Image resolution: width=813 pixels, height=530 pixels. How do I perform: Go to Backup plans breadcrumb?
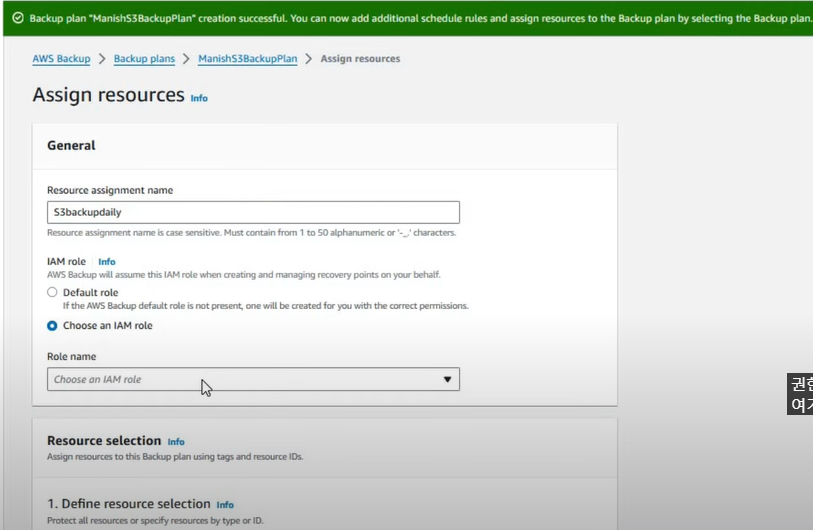tap(144, 59)
